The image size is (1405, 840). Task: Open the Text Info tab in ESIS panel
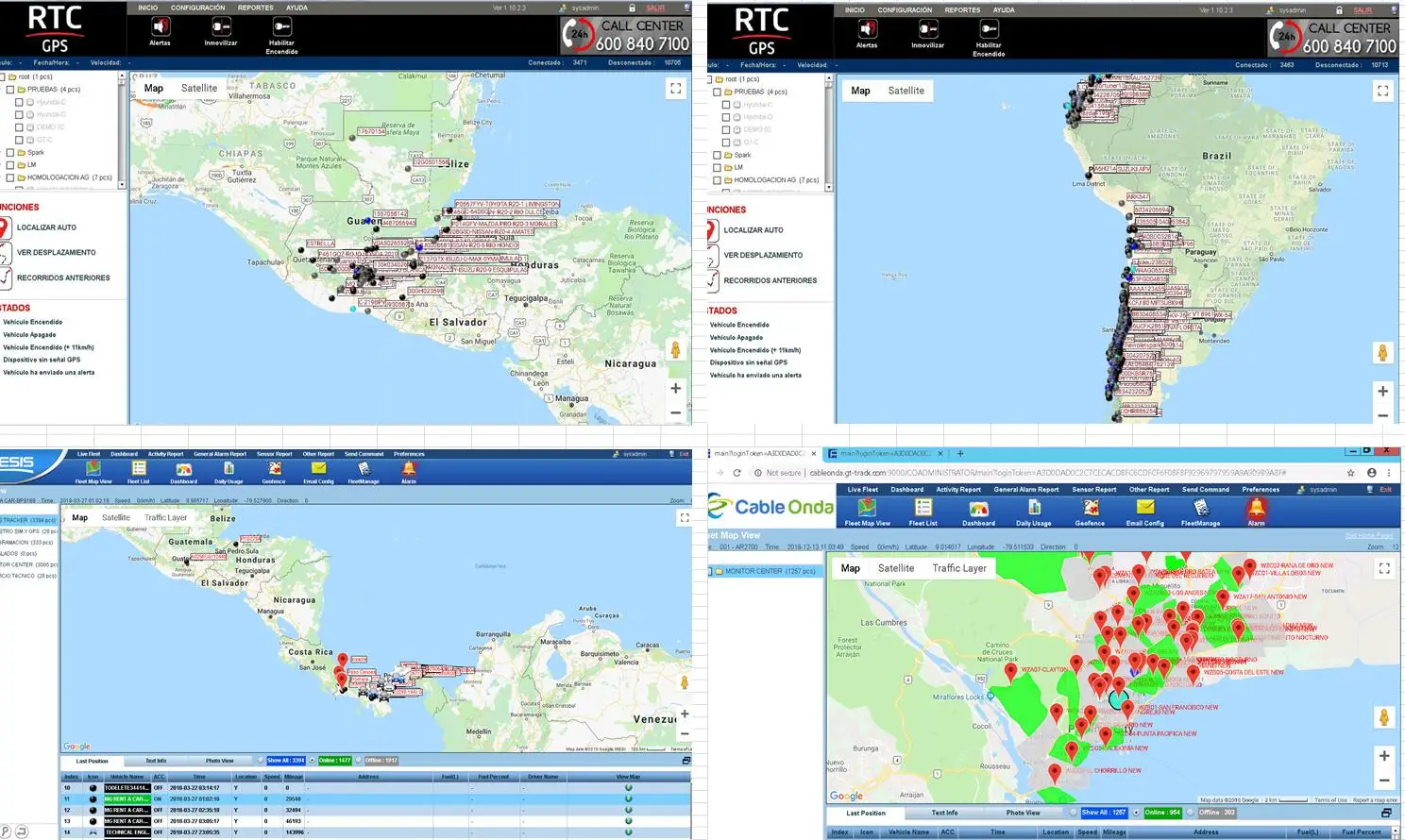click(156, 761)
